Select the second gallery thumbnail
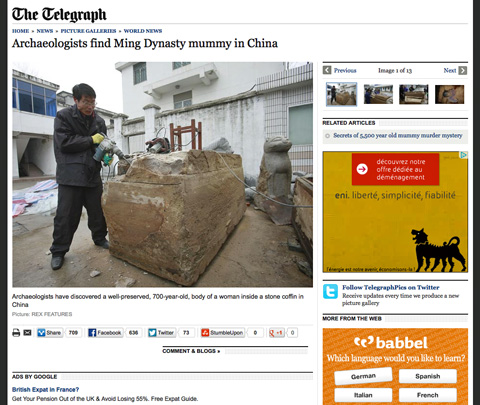 click(x=378, y=94)
